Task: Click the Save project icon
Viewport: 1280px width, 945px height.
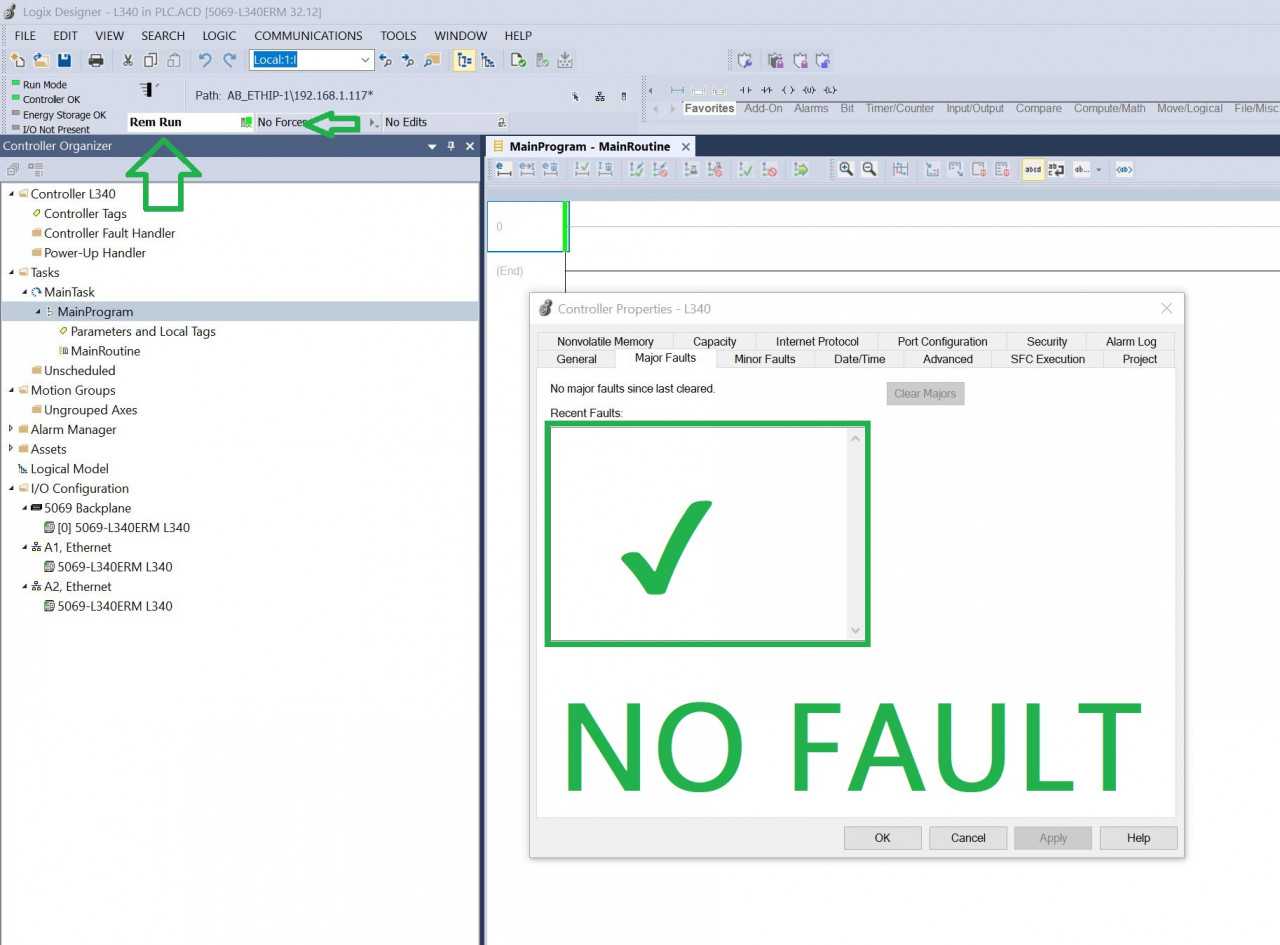Action: [65, 60]
